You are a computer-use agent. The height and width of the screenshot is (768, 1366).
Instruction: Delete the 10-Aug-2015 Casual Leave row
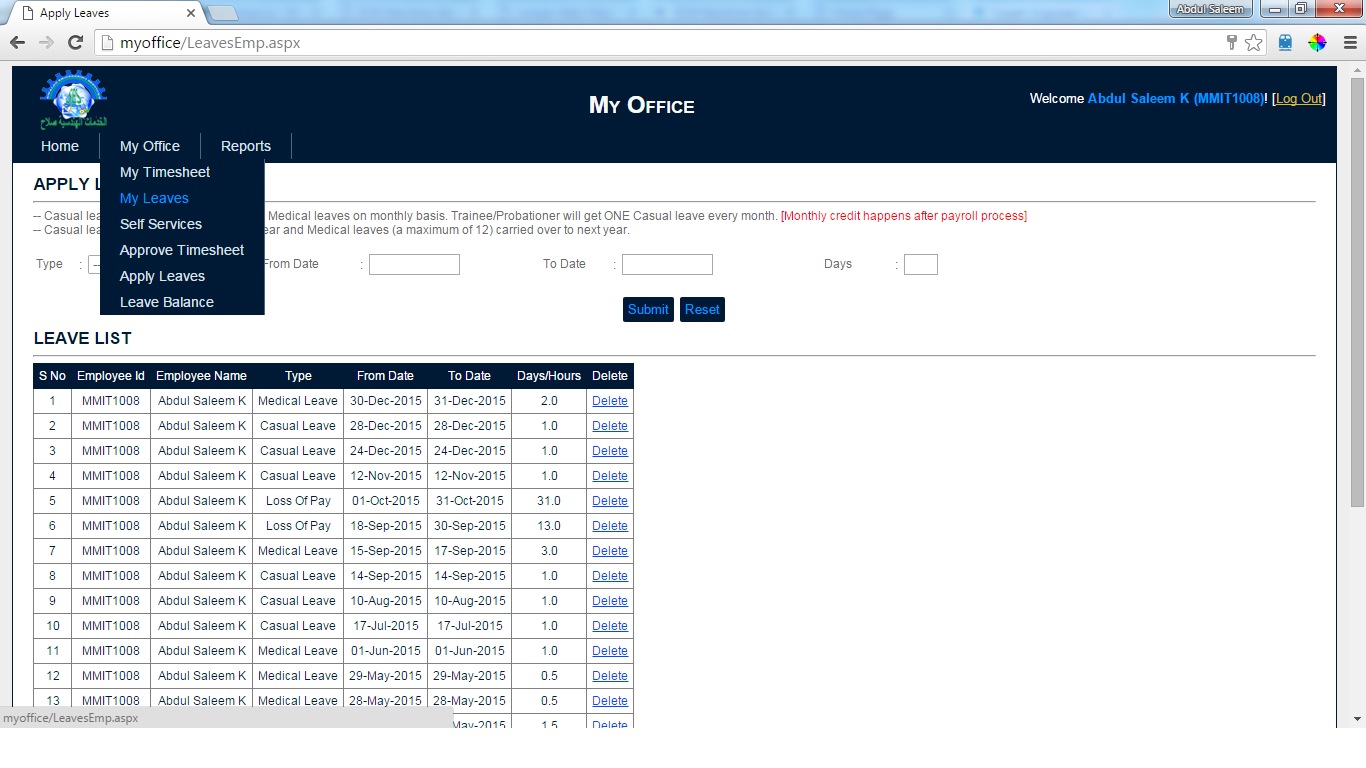(610, 601)
